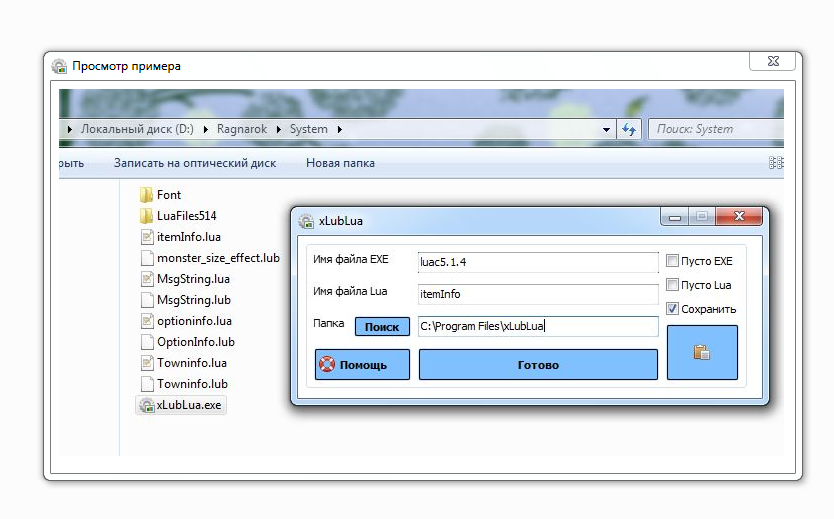
Task: Click the Towninfo.lua file icon
Action: point(147,363)
